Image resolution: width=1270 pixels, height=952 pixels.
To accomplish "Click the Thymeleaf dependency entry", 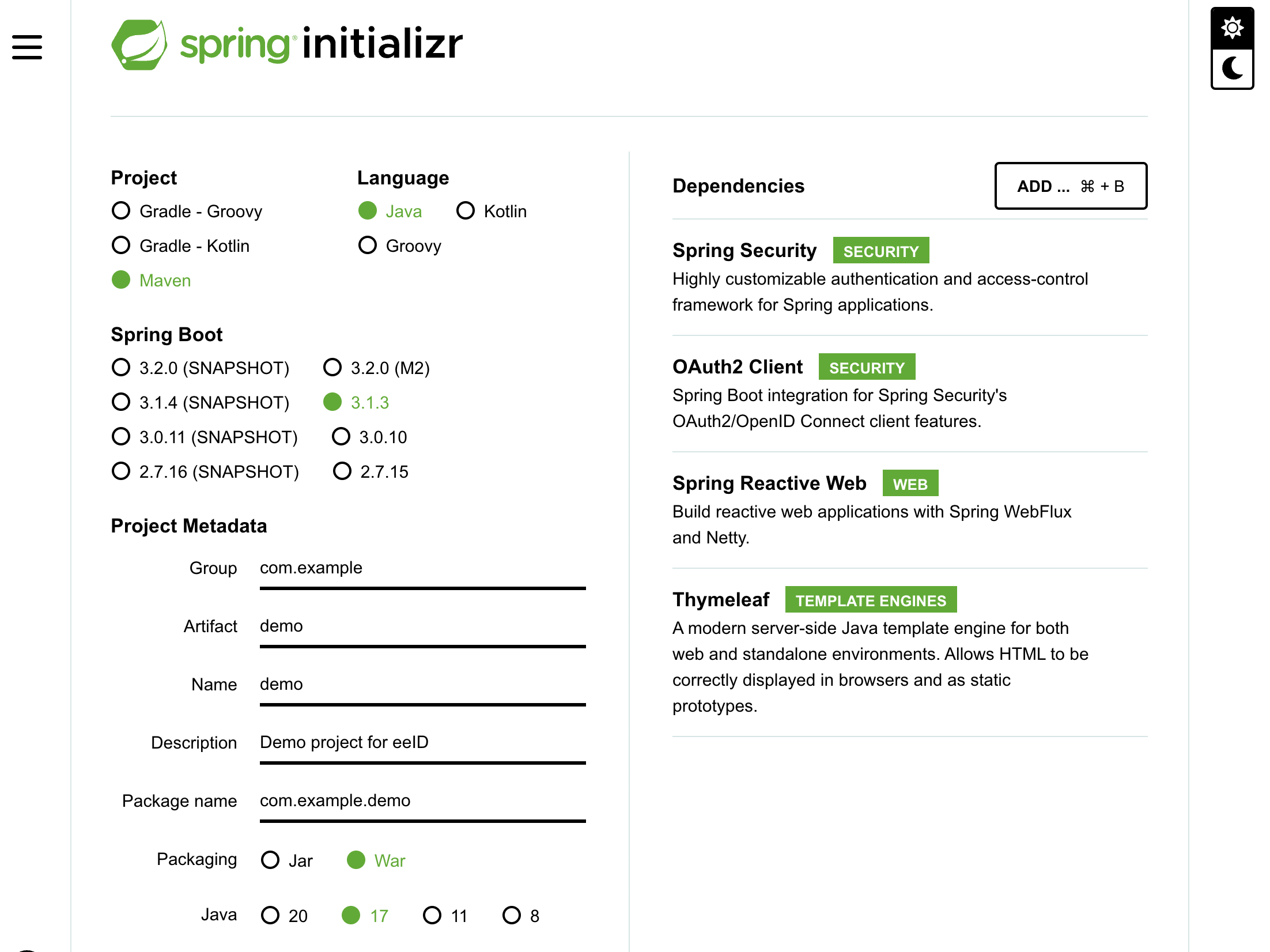I will 910,652.
